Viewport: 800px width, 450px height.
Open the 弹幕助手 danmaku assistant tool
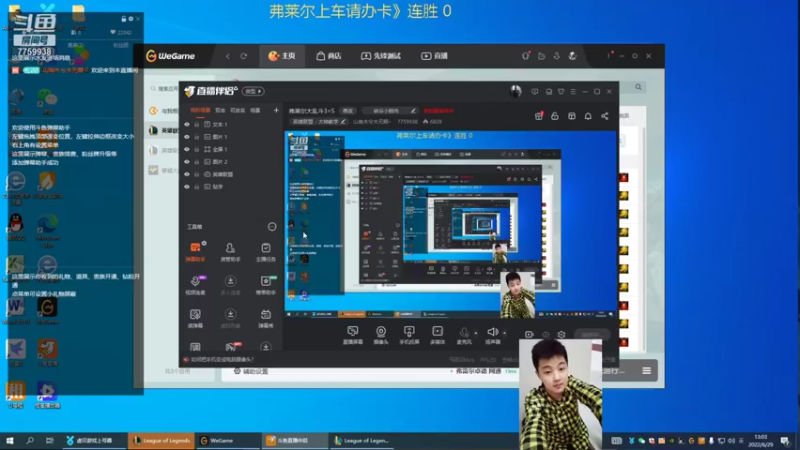(x=195, y=252)
